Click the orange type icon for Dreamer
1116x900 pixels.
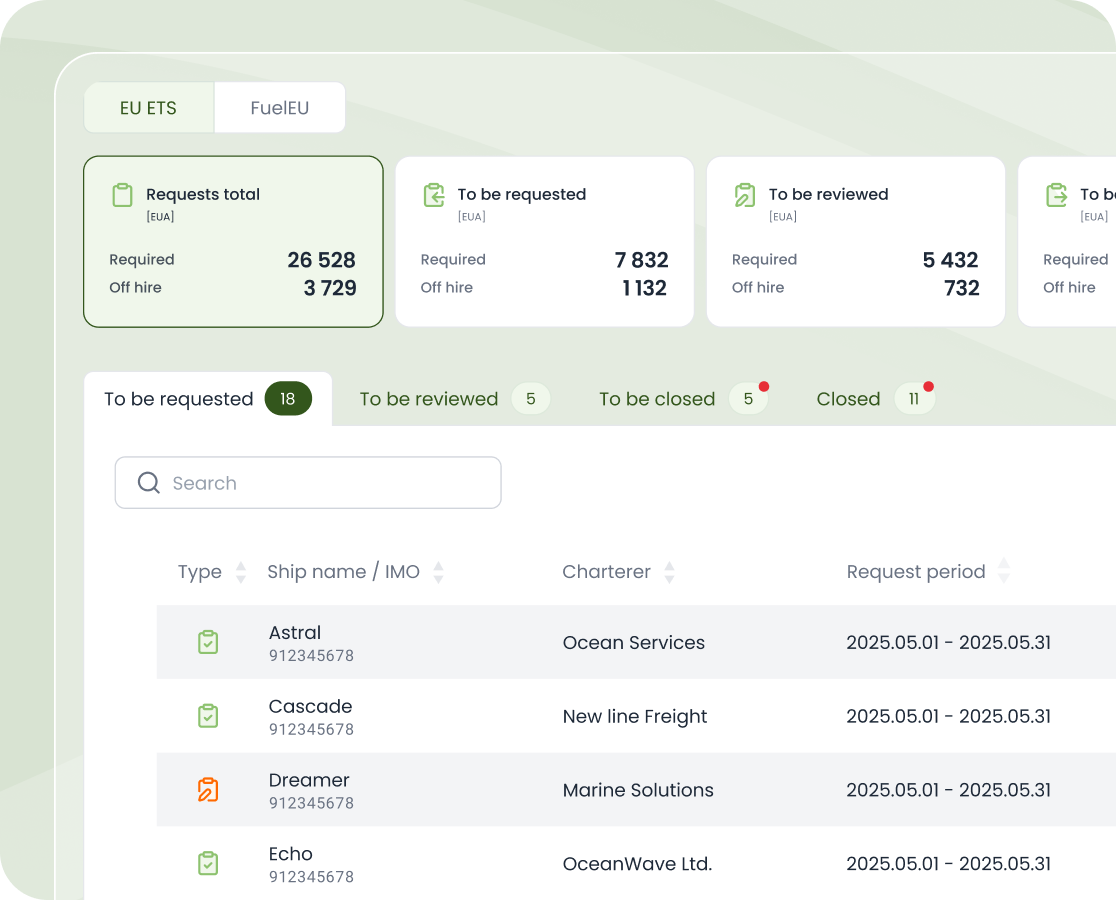point(208,790)
